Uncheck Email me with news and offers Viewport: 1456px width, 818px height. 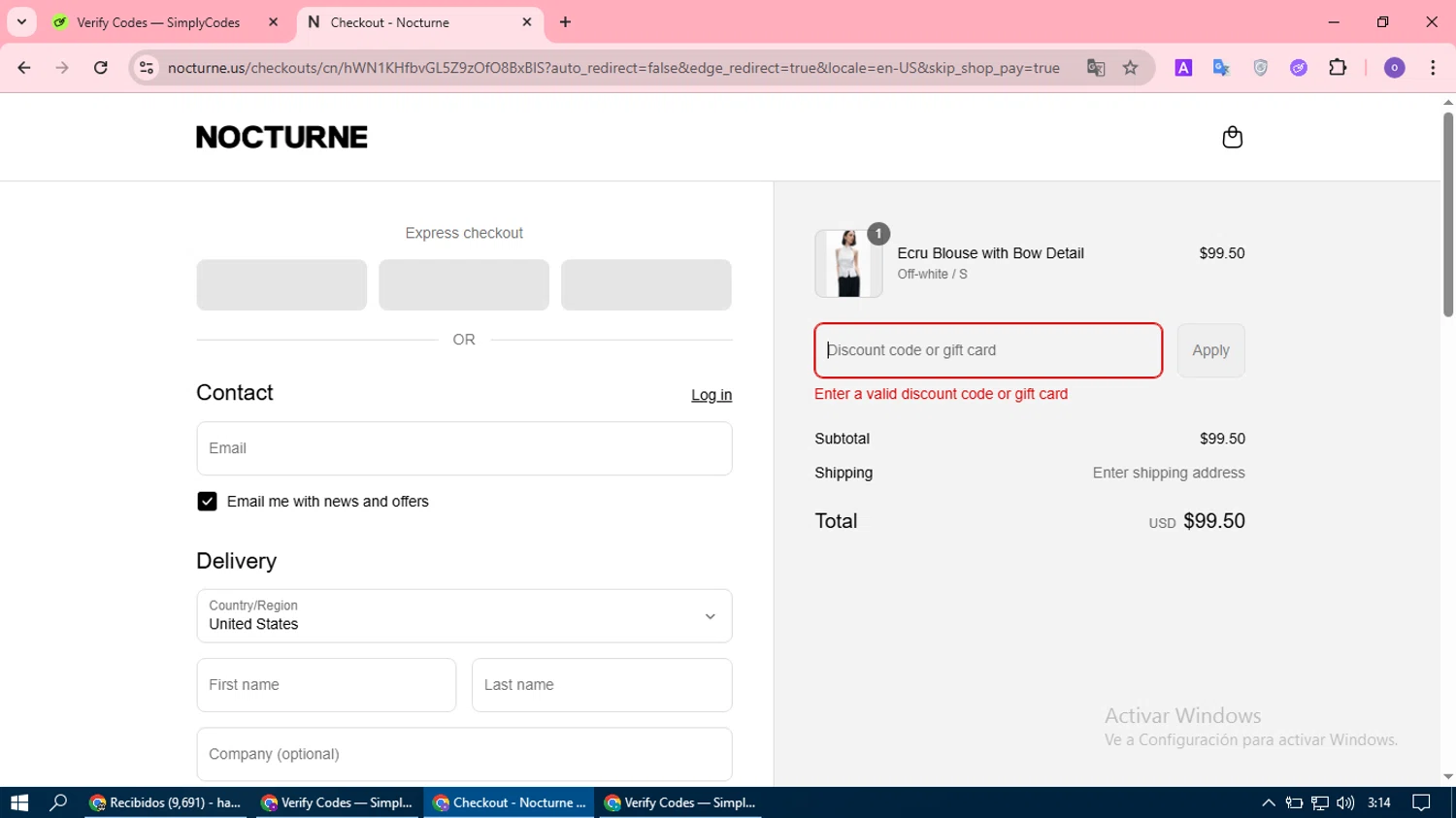tap(207, 502)
